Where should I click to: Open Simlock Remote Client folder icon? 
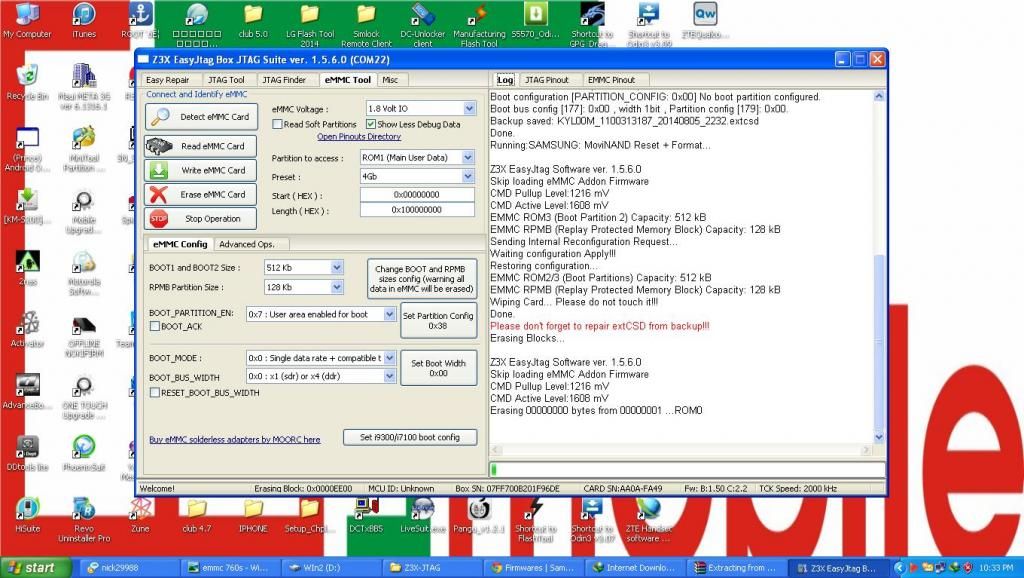point(366,25)
